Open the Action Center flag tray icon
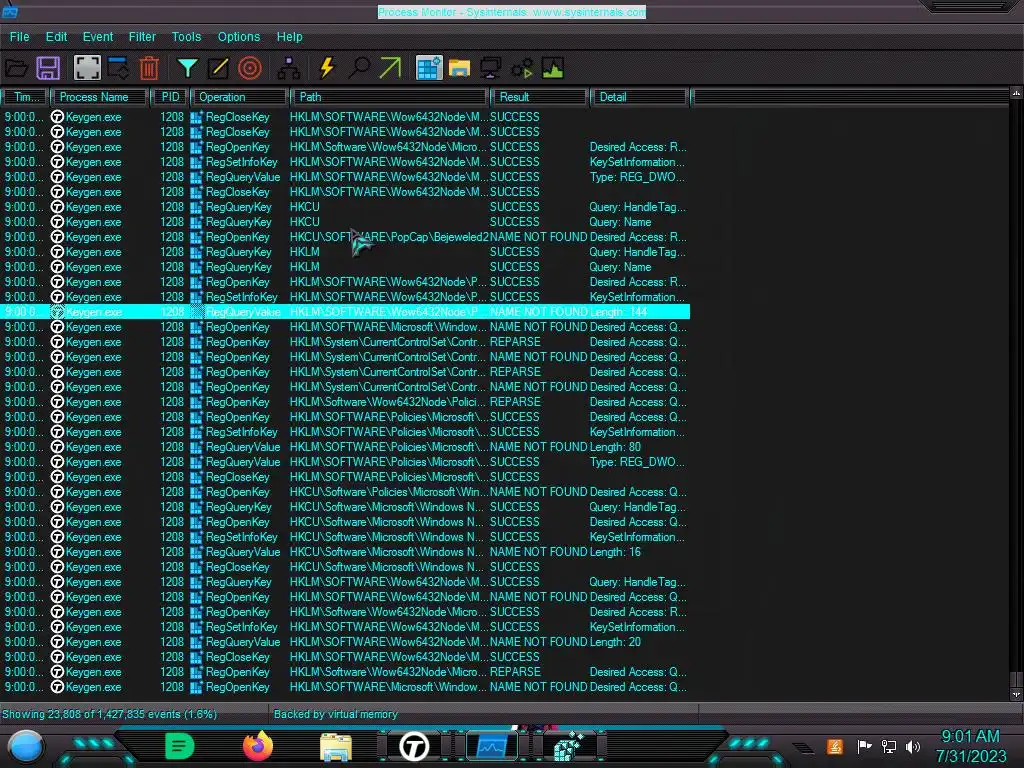1024x768 pixels. click(x=864, y=746)
